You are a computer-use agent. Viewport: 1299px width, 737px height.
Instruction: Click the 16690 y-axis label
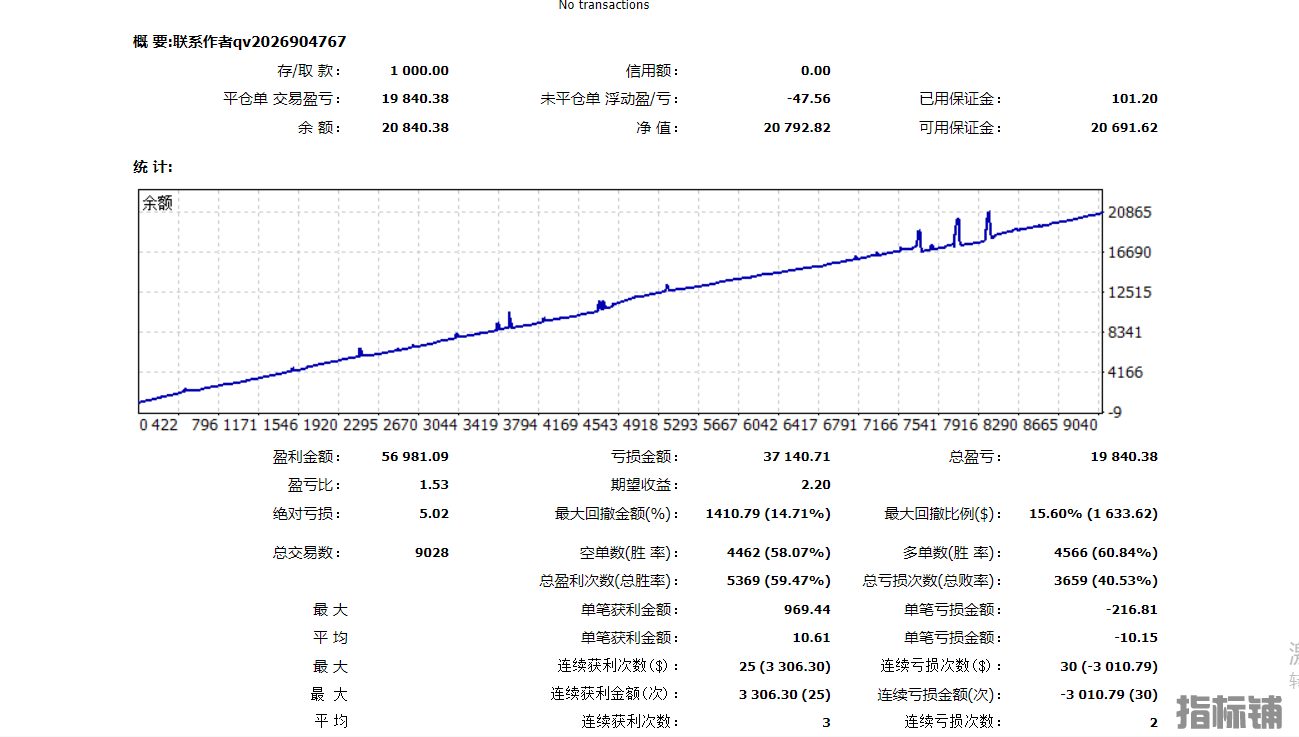[1131, 253]
